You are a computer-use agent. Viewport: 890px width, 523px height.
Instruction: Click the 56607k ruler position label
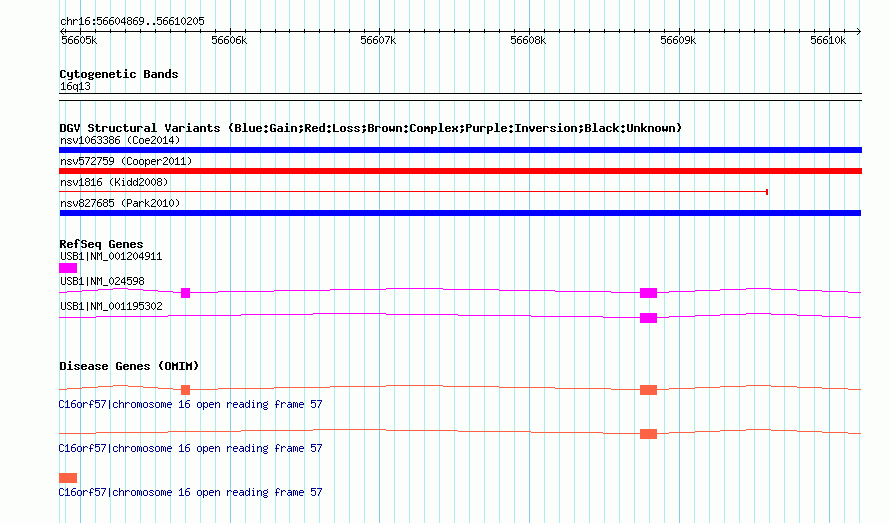tap(379, 40)
